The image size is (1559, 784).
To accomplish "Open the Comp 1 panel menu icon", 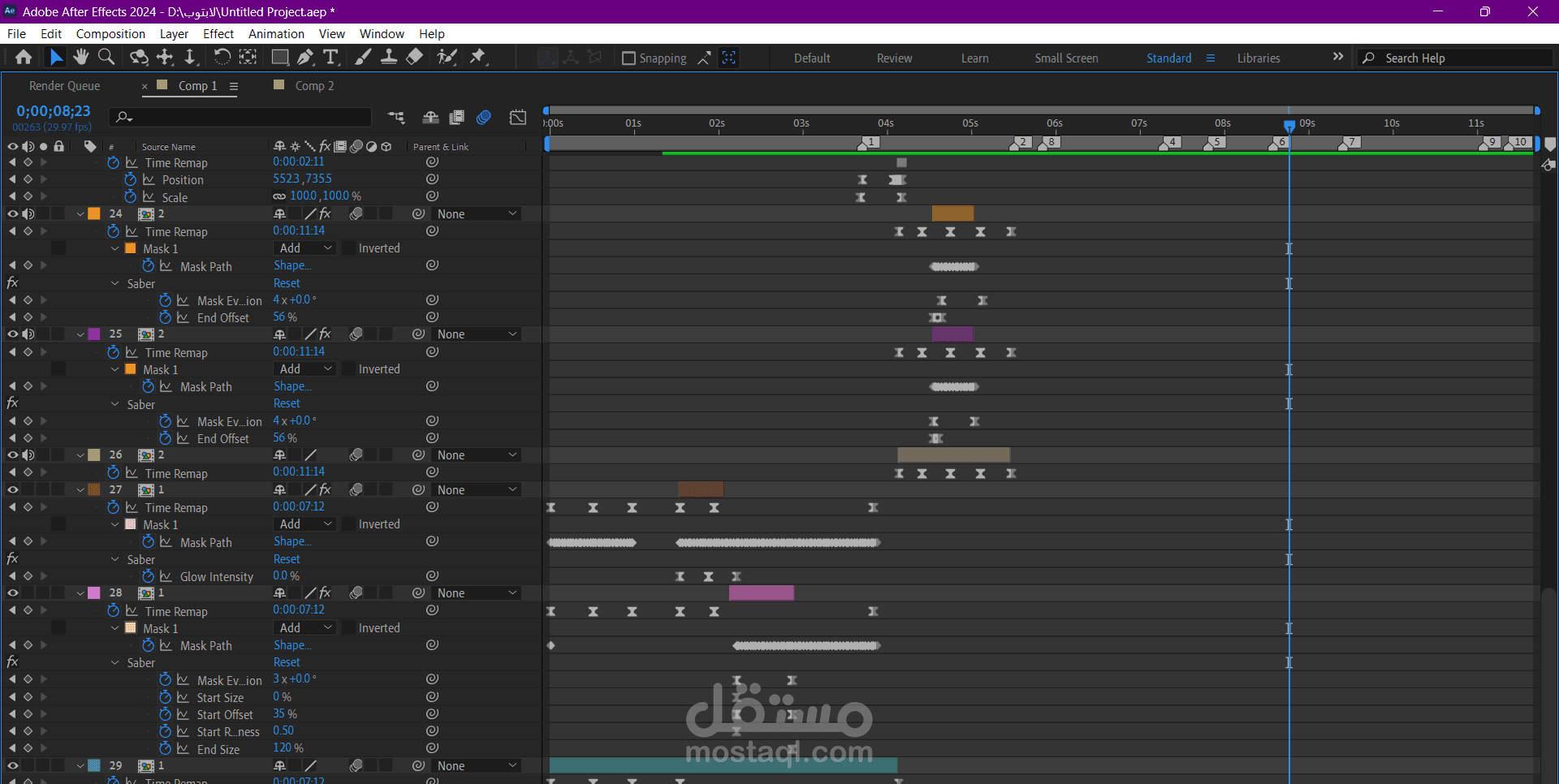I will (234, 86).
